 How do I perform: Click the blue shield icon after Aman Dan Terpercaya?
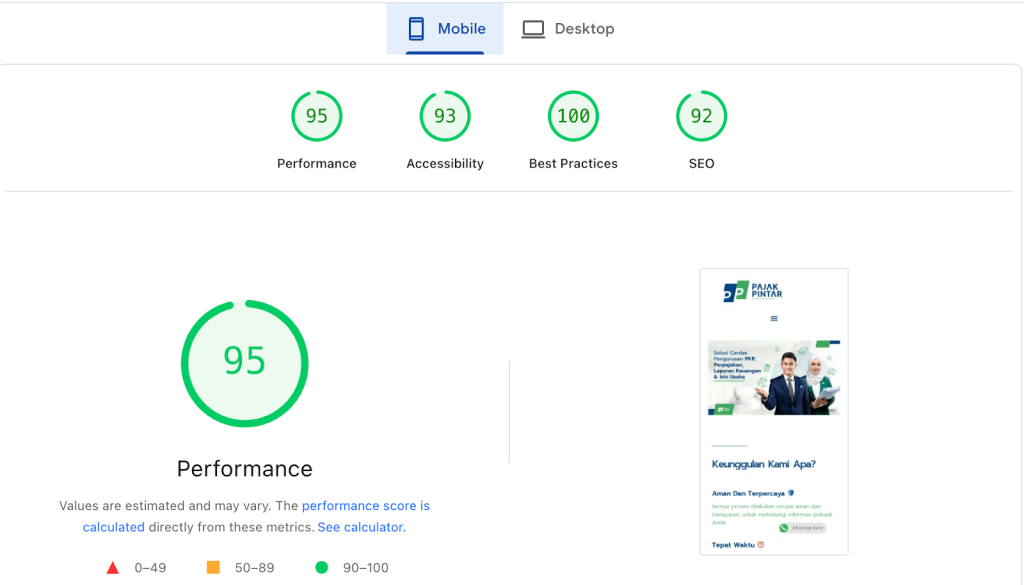[x=791, y=493]
